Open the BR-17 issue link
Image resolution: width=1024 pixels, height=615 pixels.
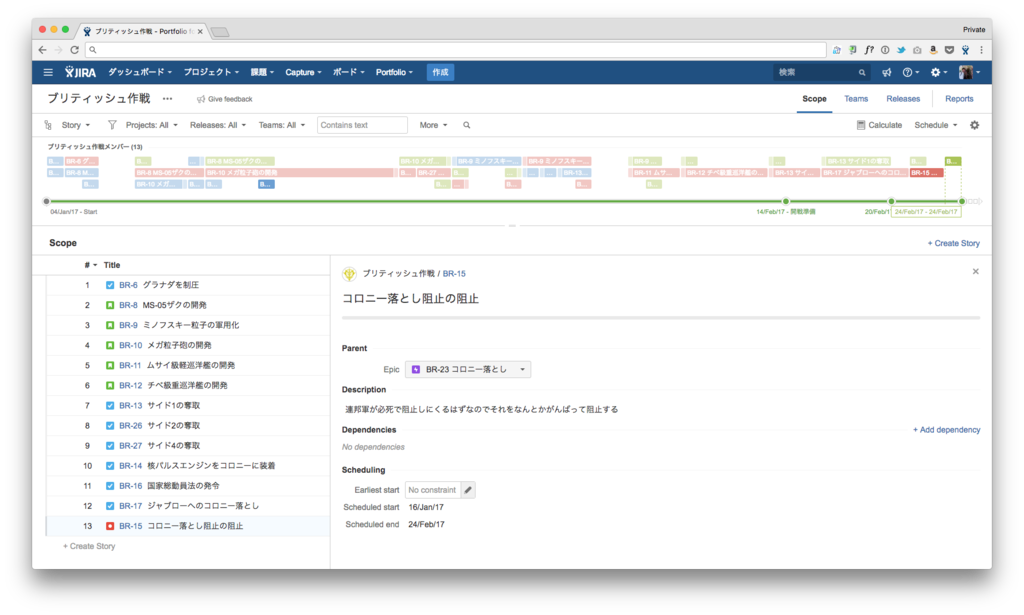pos(131,506)
